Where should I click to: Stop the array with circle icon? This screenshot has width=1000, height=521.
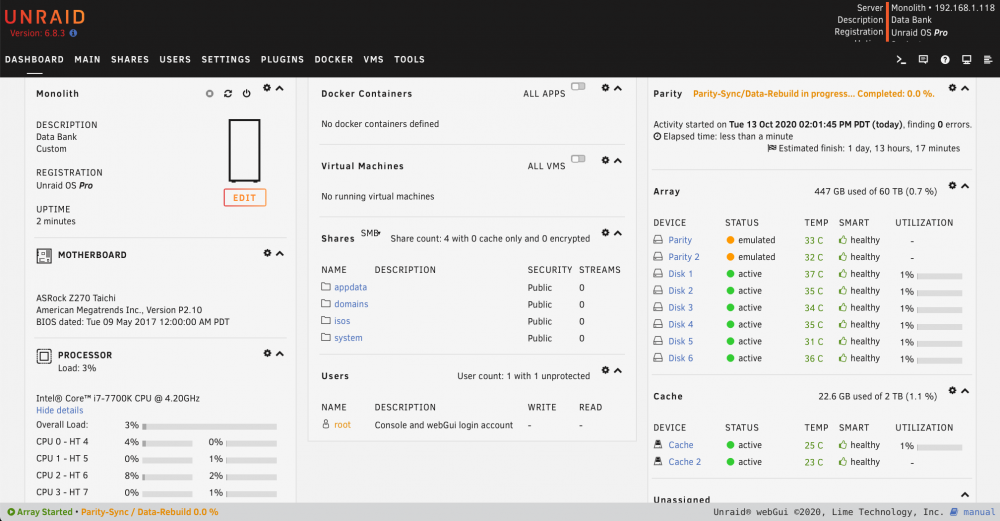point(209,94)
